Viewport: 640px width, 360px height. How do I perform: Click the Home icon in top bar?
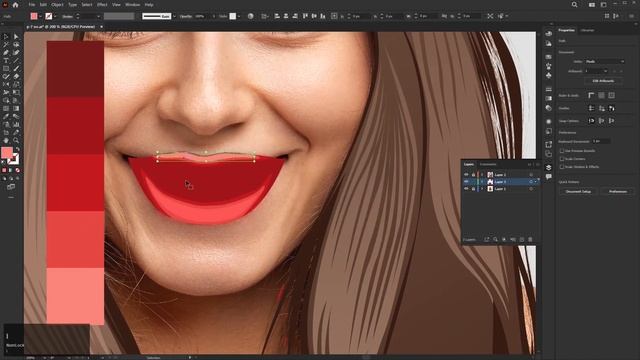[x=16, y=5]
